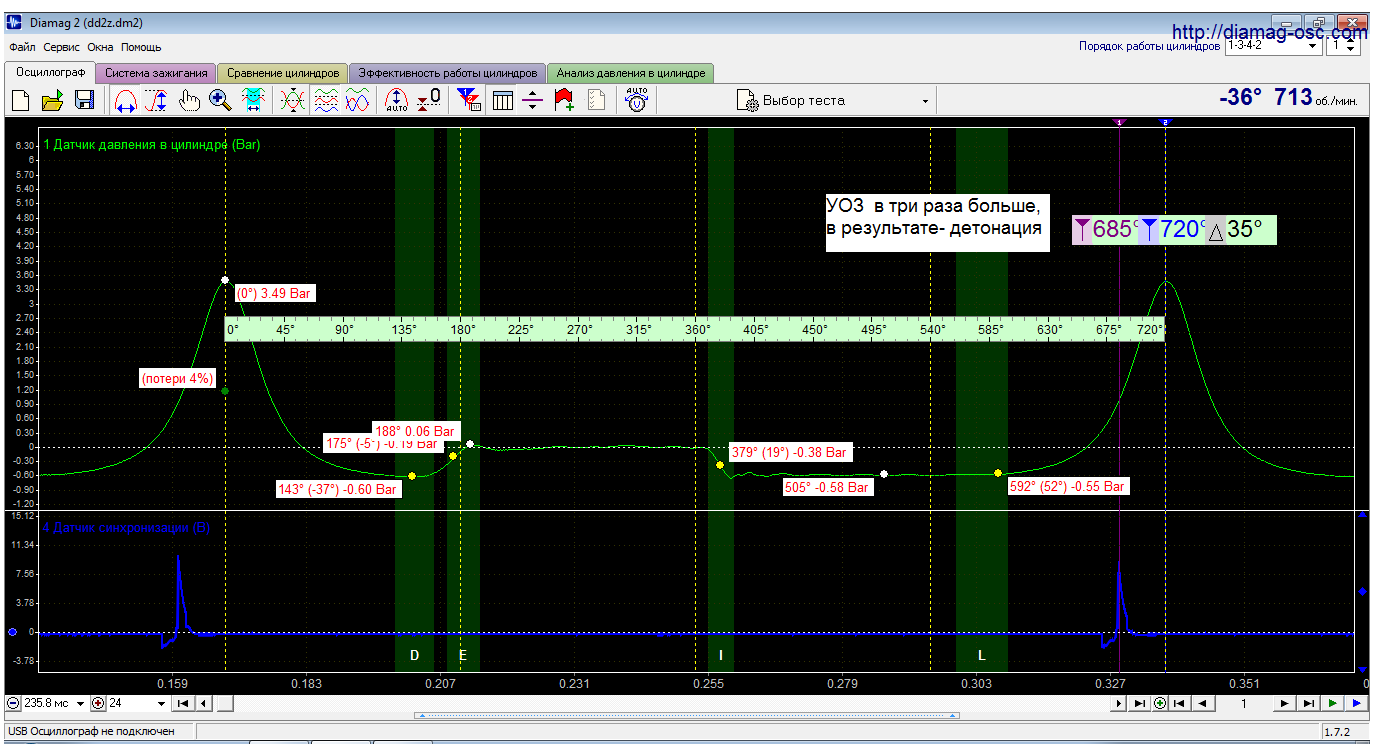Image resolution: width=1382 pixels, height=744 pixels.
Task: Click the purple 685° marker readout
Action: (1106, 229)
